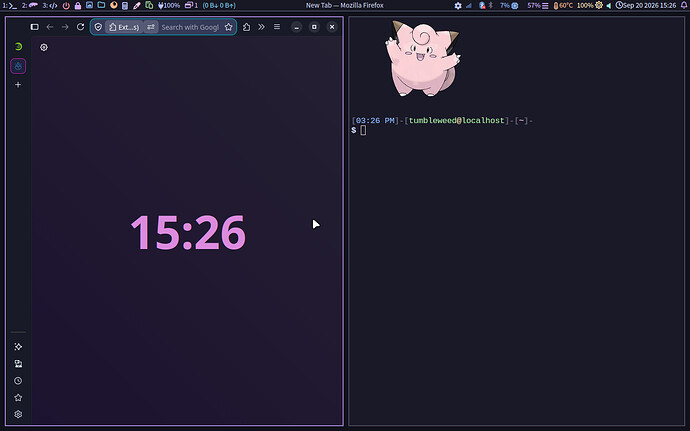Open the green clipboard copy icon

point(149,6)
